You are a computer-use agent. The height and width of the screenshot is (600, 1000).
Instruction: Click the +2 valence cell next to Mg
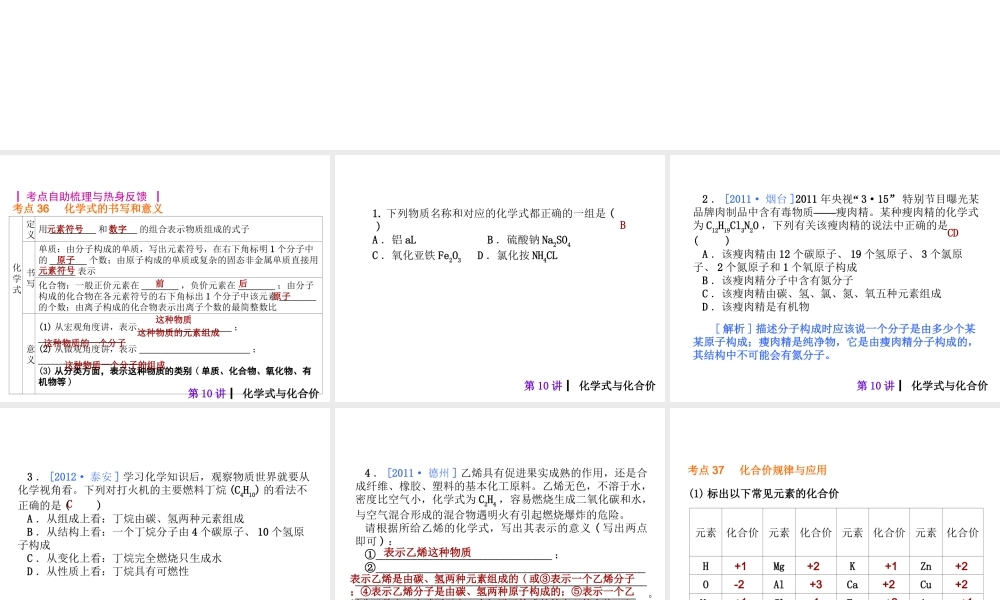[x=813, y=566]
